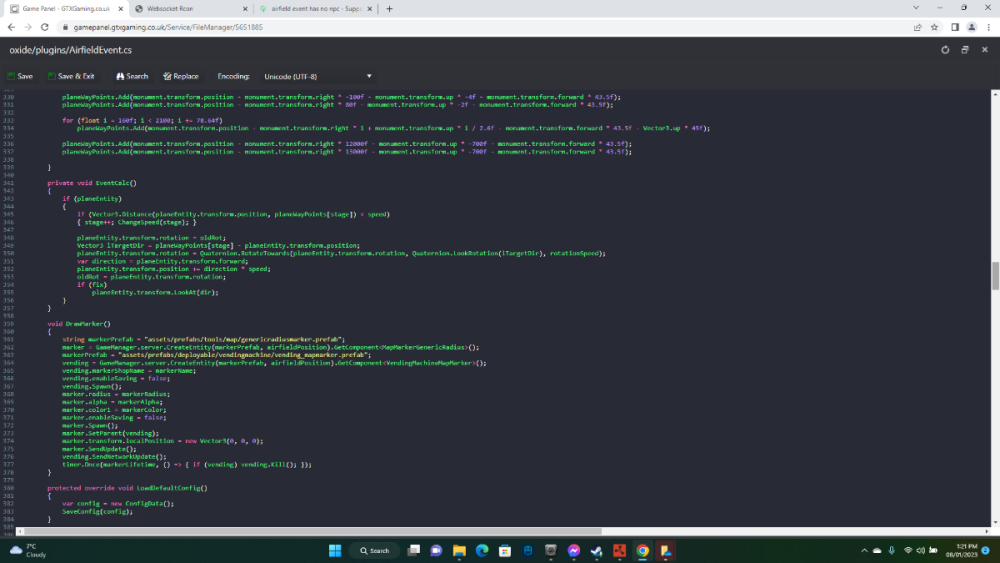Click the horizontal scrollbar thumb in editor
The width and height of the screenshot is (1000, 563).
[312, 531]
